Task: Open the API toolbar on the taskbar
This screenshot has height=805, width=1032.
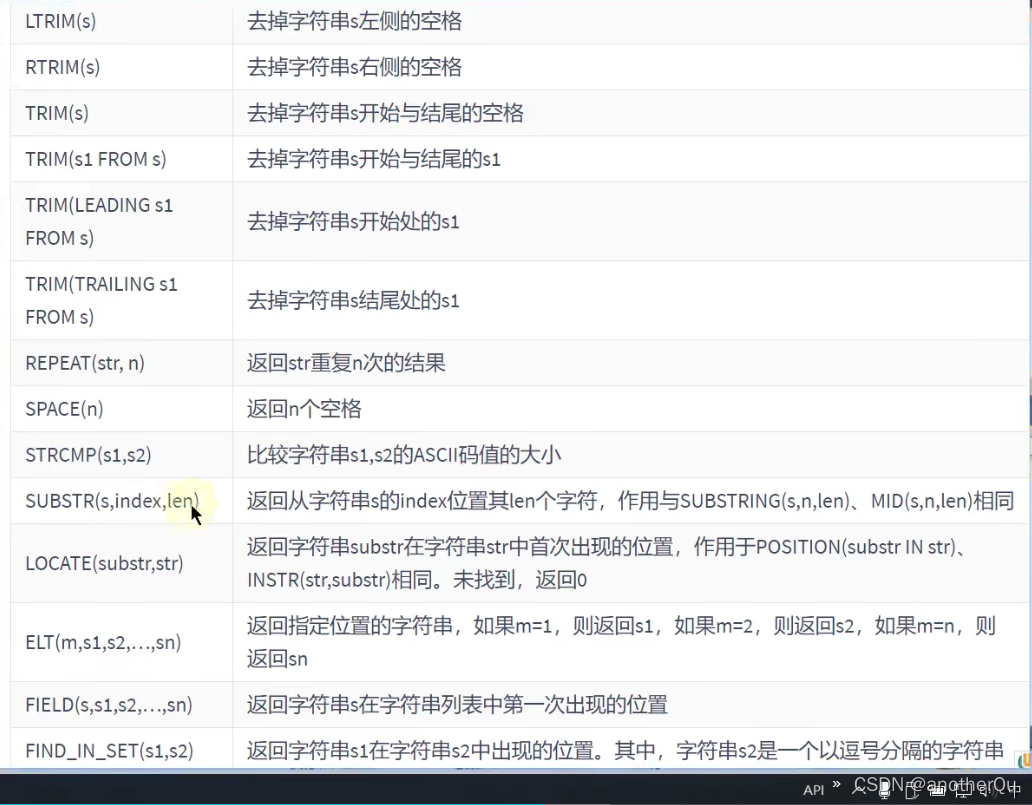Action: click(x=813, y=790)
